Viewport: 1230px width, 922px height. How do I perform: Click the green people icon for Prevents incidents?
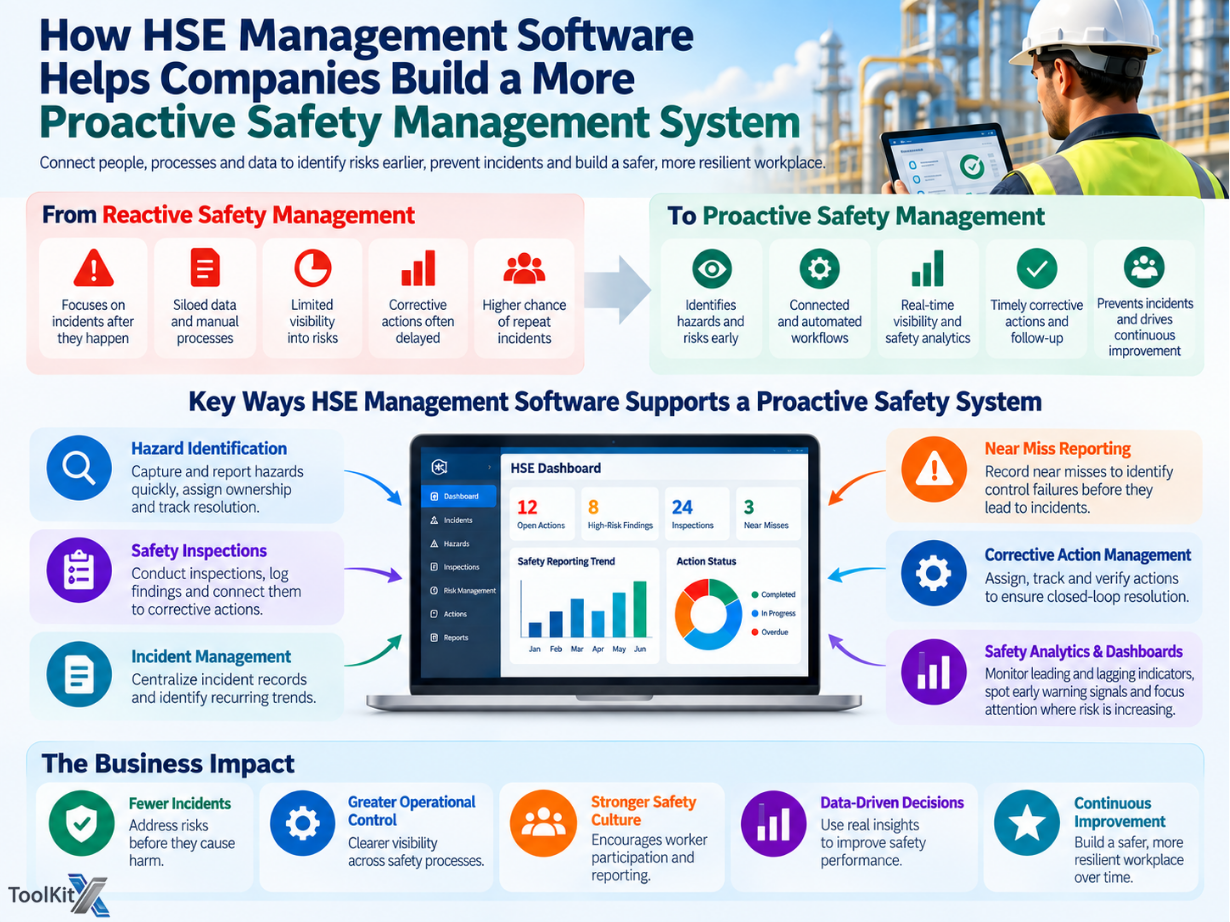tap(1144, 267)
